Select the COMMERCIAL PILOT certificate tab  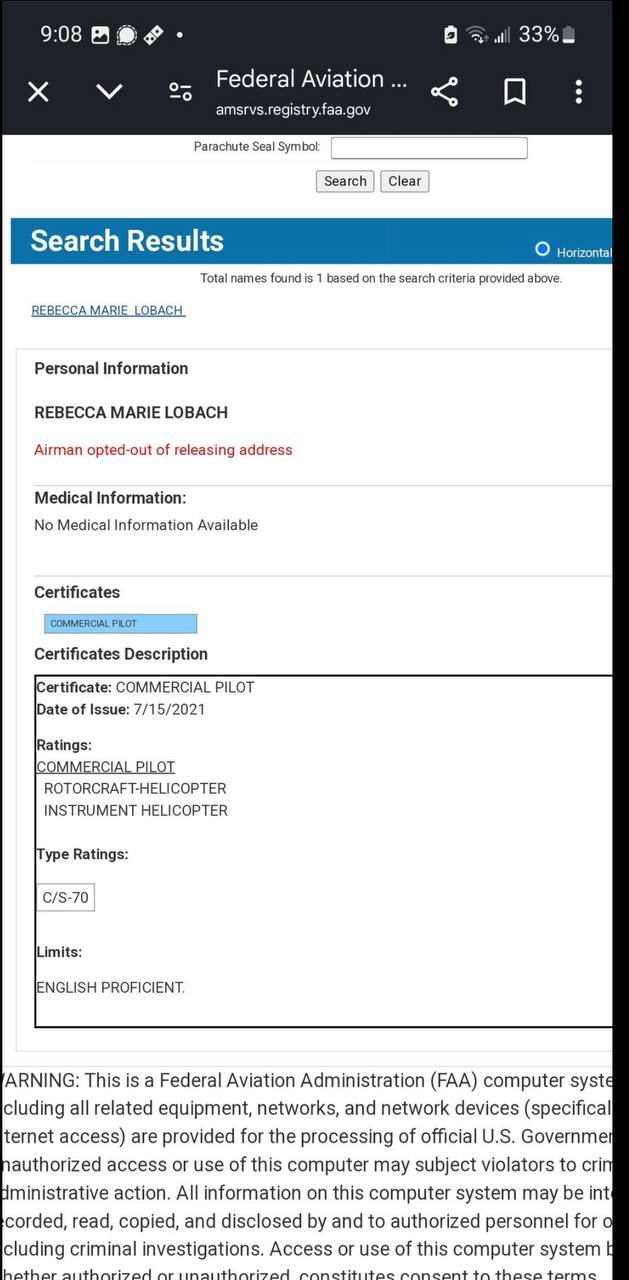tap(120, 624)
